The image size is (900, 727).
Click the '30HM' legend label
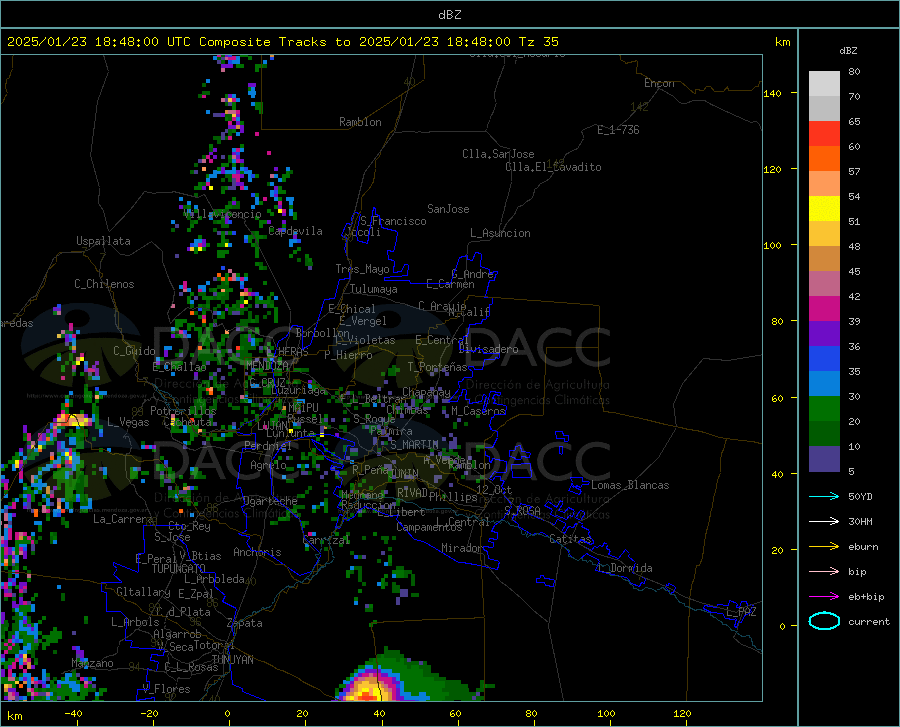click(x=860, y=522)
